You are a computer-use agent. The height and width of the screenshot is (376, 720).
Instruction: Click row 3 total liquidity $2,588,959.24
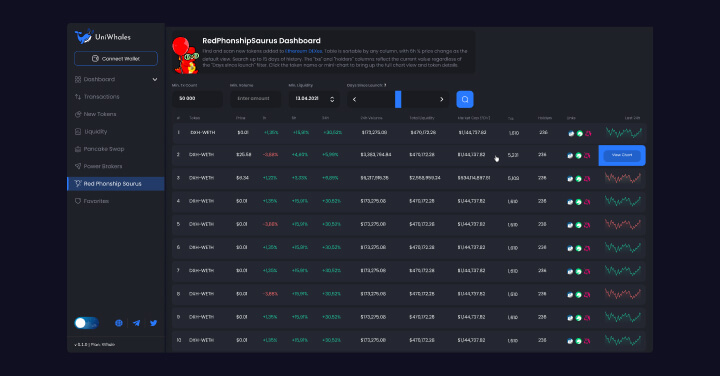pos(425,178)
